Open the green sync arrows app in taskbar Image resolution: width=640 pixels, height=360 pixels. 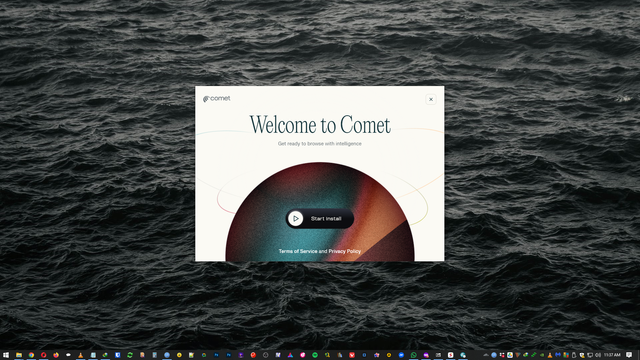click(130, 355)
